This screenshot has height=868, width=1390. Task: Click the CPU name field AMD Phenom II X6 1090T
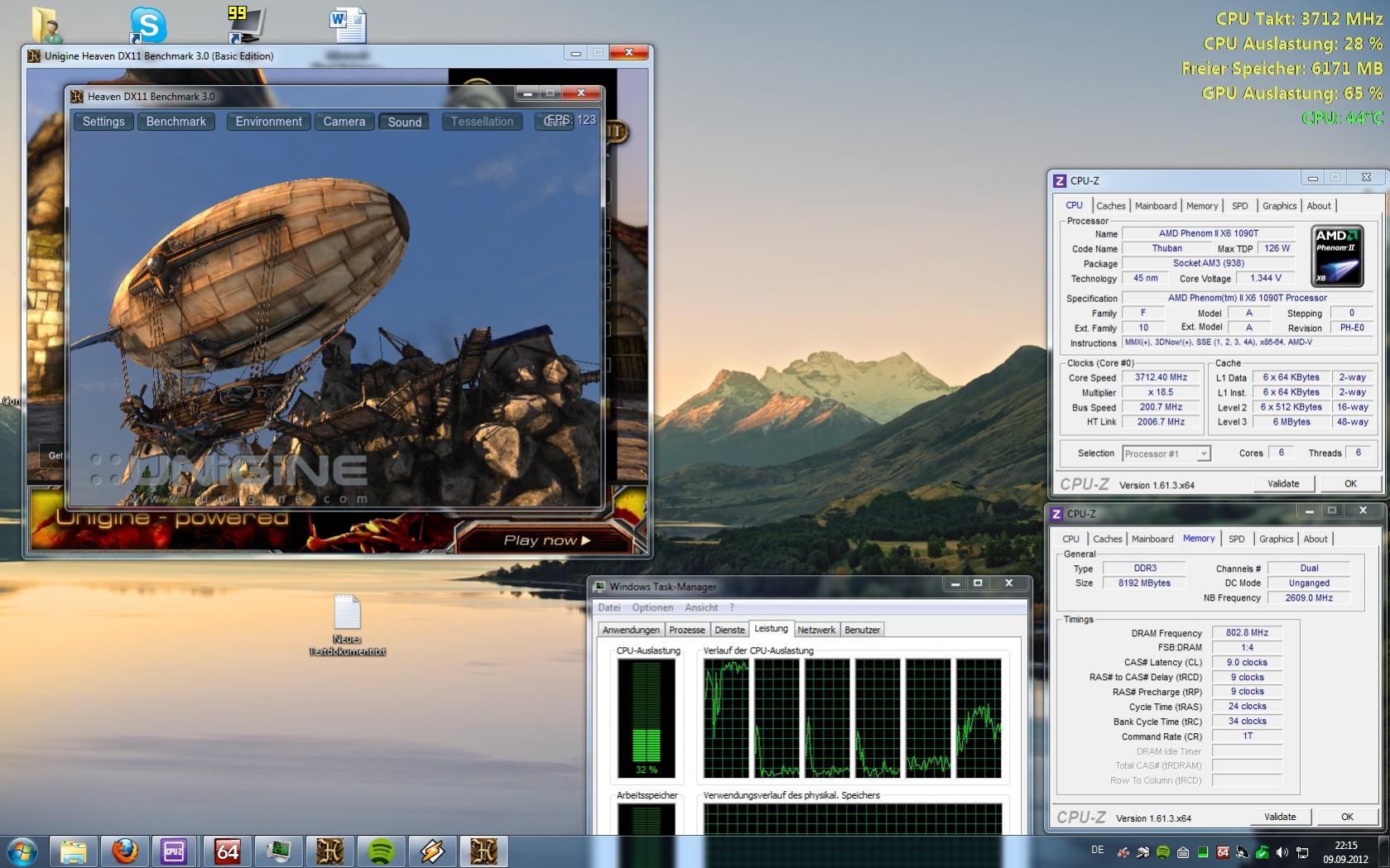tap(1208, 233)
